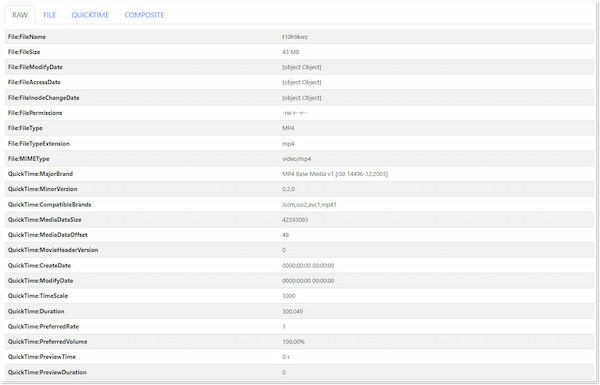Select the 0 s preview time value
Image resolution: width=600 pixels, height=385 pixels.
pyautogui.click(x=286, y=357)
